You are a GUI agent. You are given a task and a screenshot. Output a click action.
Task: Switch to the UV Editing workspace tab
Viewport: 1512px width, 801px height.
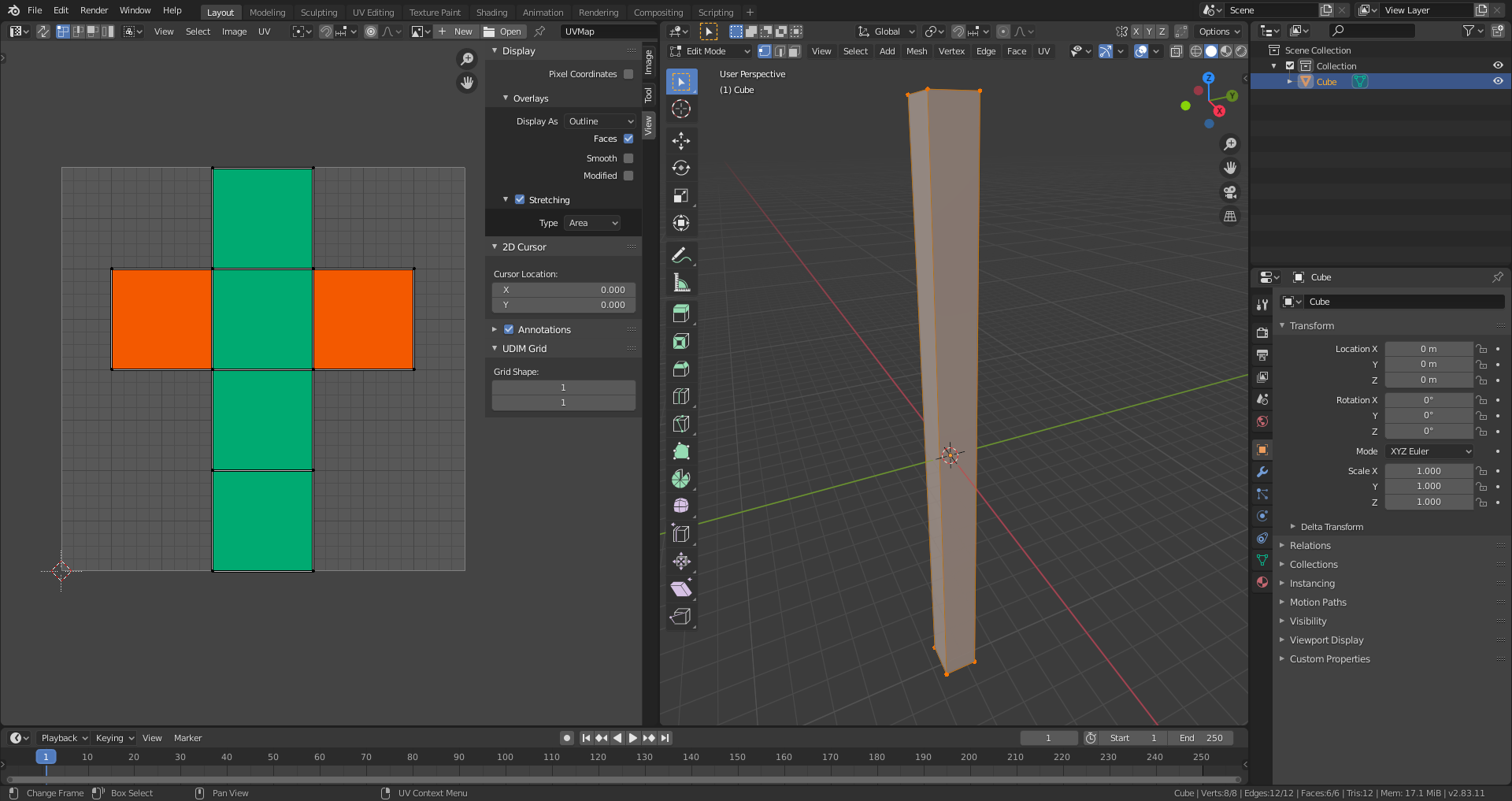(x=372, y=12)
